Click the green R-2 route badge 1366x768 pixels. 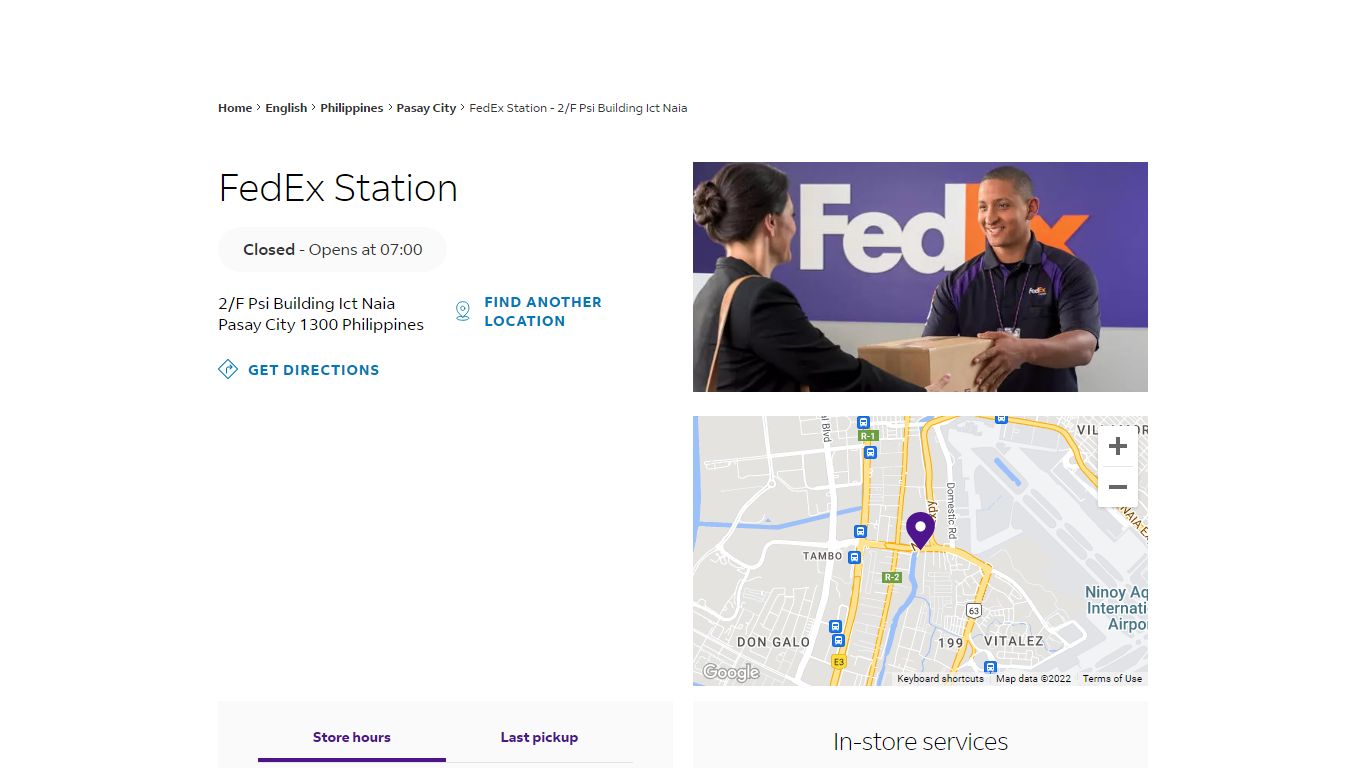tap(892, 577)
